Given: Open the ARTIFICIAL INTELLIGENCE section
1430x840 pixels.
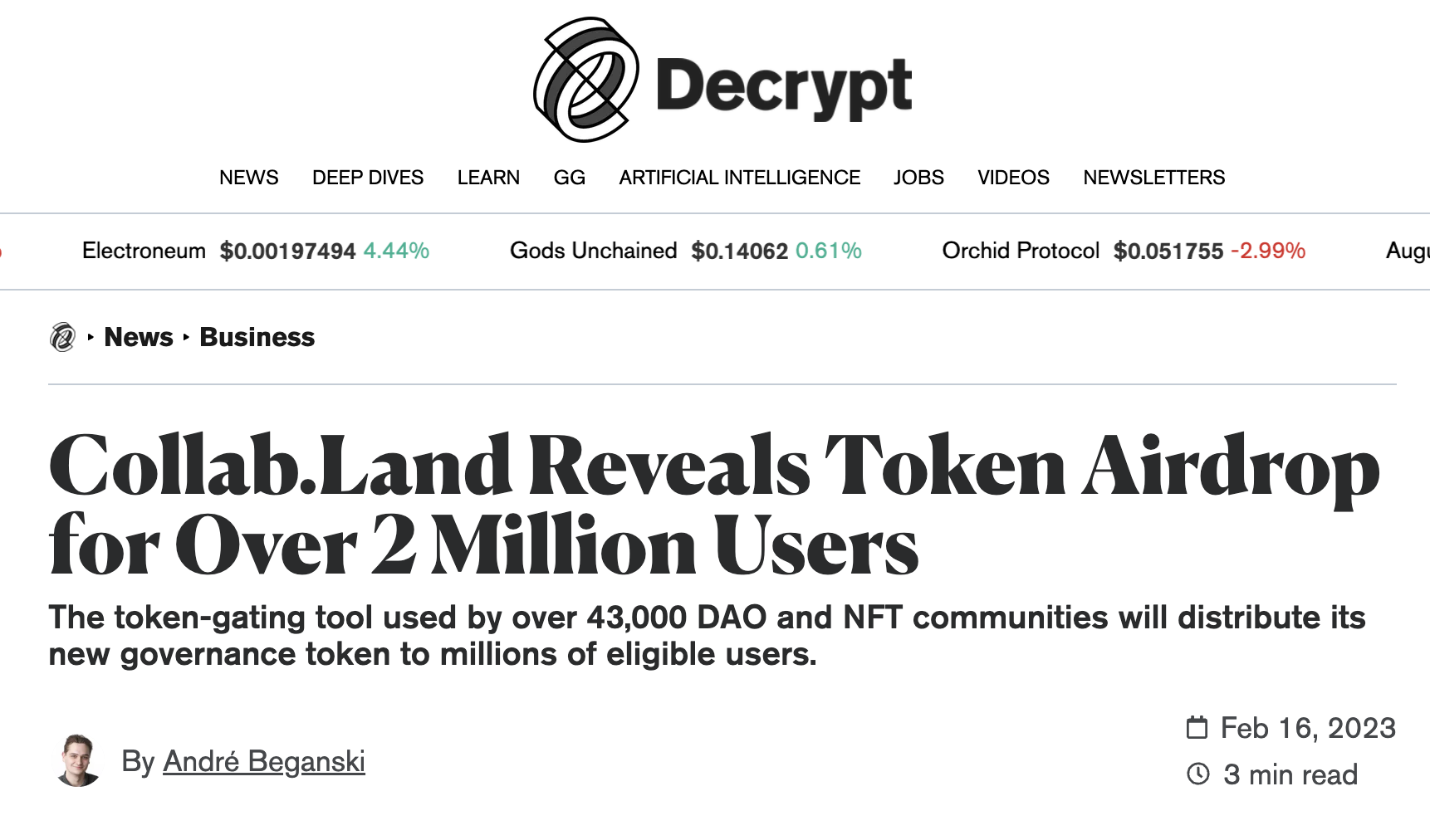Looking at the screenshot, I should pyautogui.click(x=739, y=177).
